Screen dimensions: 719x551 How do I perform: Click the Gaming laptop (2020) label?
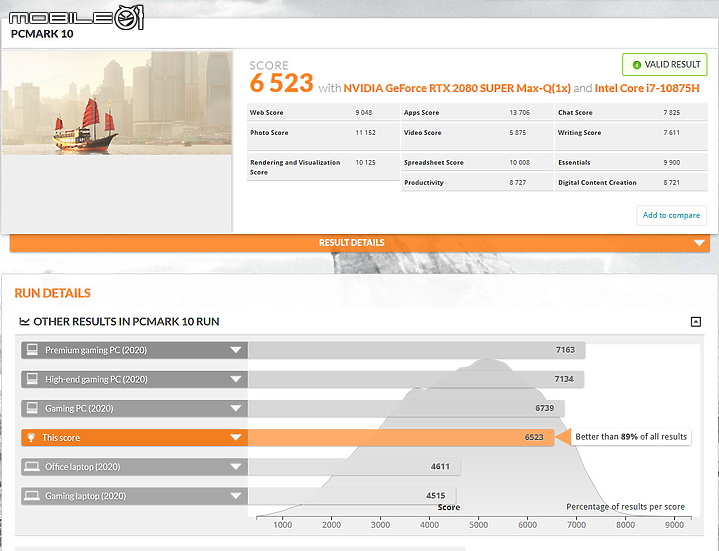point(85,496)
